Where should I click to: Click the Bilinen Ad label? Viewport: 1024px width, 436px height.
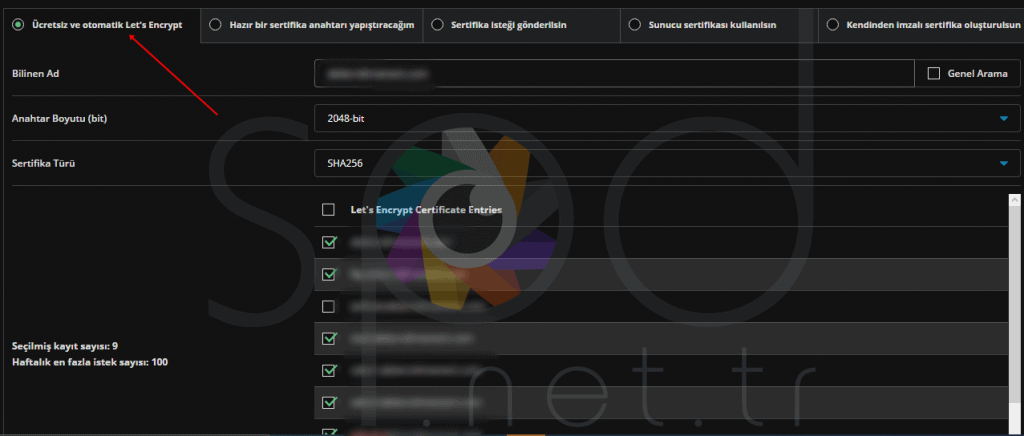(36, 74)
